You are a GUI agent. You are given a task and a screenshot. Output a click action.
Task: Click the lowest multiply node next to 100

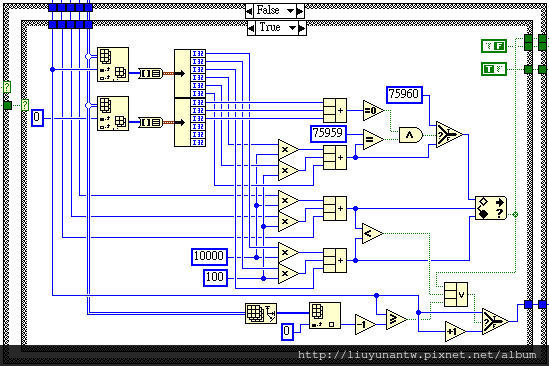[288, 274]
